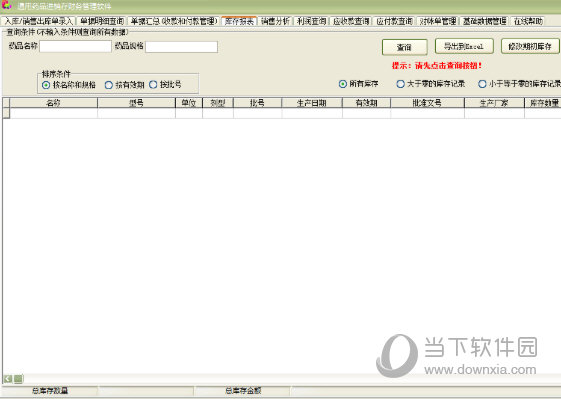The height and width of the screenshot is (399, 561).
Task: Select sort by 按批号 radio
Action: 153,85
